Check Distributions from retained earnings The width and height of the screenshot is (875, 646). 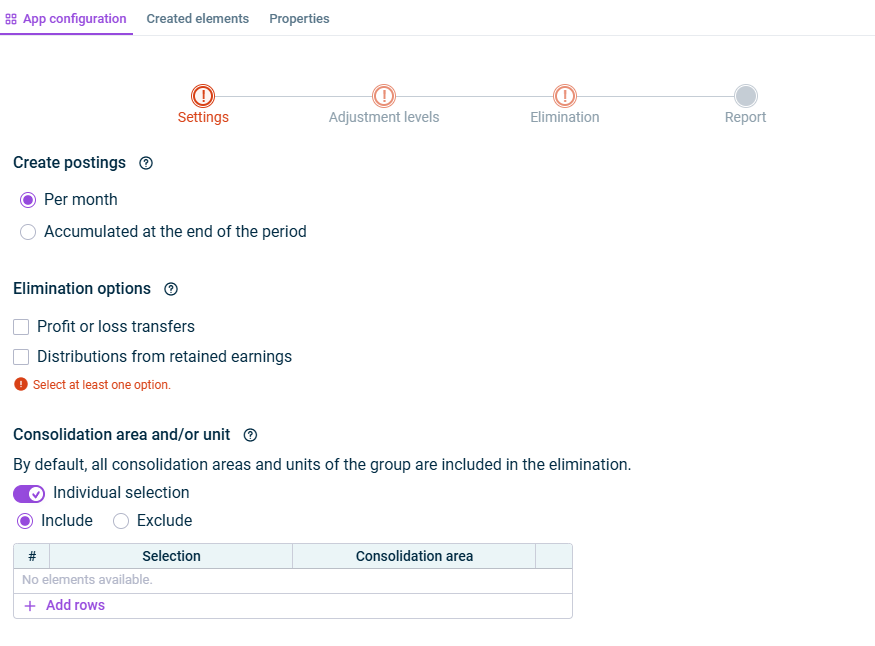pyautogui.click(x=21, y=357)
